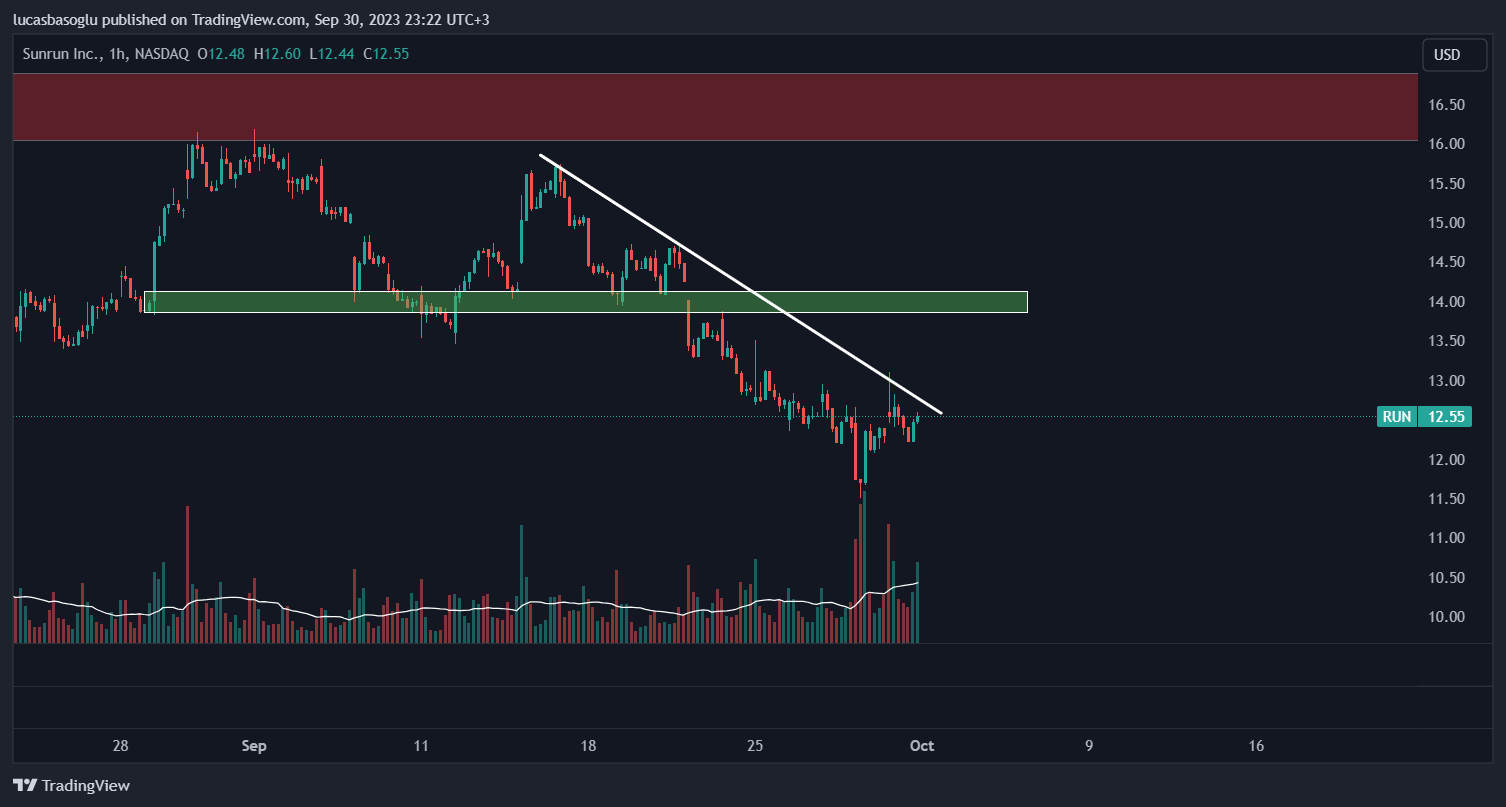The height and width of the screenshot is (807, 1506).
Task: Click the 13.00 price axis label
Action: pyautogui.click(x=1447, y=381)
